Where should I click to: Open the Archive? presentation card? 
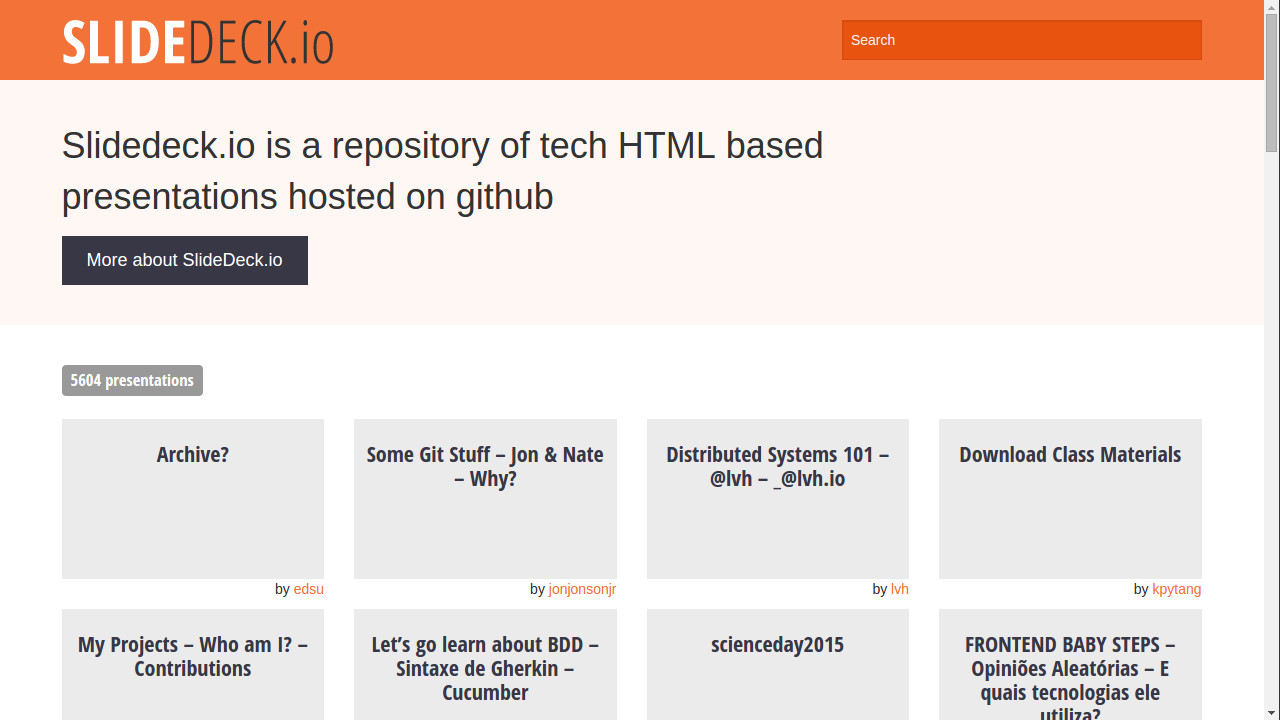[x=193, y=499]
